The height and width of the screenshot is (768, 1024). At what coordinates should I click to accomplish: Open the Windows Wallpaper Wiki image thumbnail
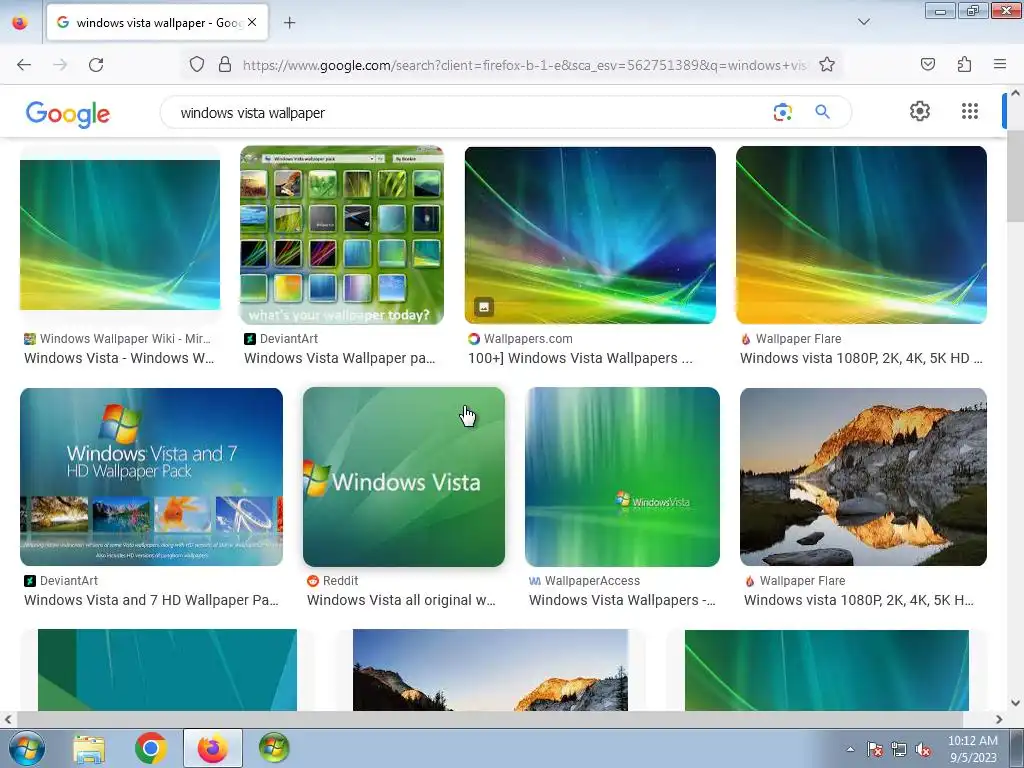tap(120, 235)
